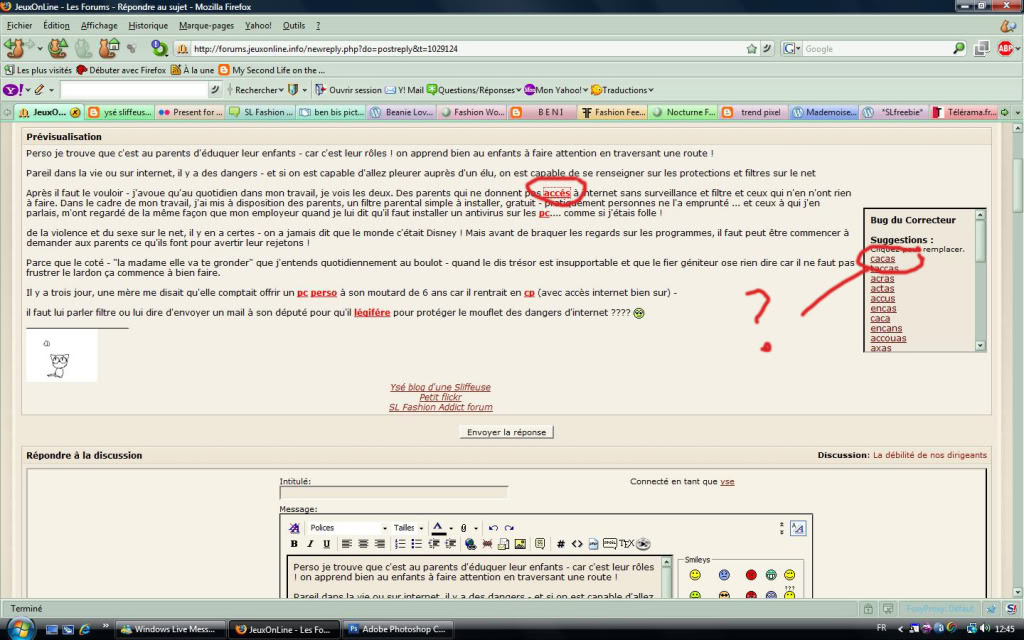Center-align the message text
1024x640 pixels.
click(x=363, y=544)
